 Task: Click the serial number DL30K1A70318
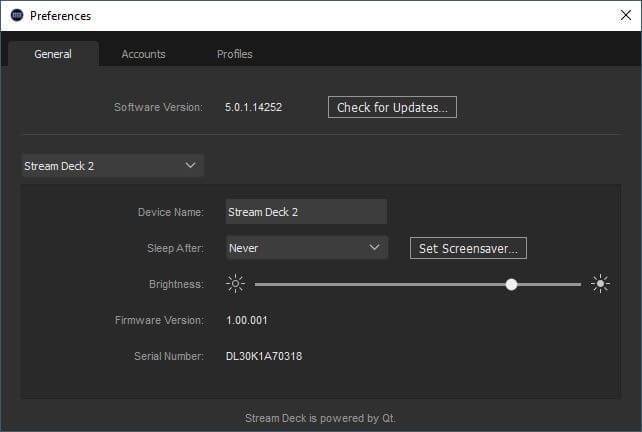click(264, 356)
